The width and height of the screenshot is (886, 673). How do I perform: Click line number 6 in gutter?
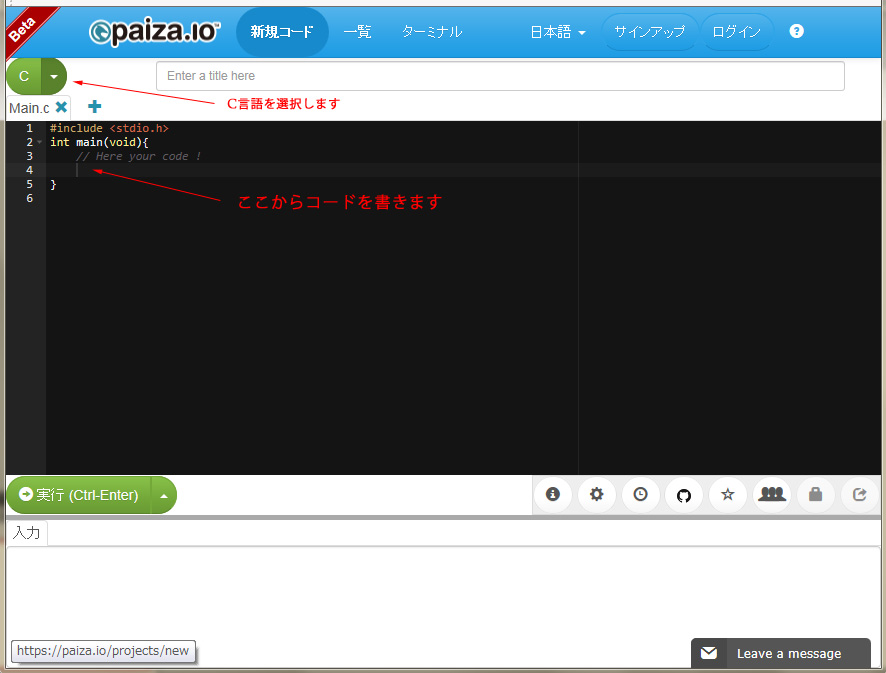29,198
